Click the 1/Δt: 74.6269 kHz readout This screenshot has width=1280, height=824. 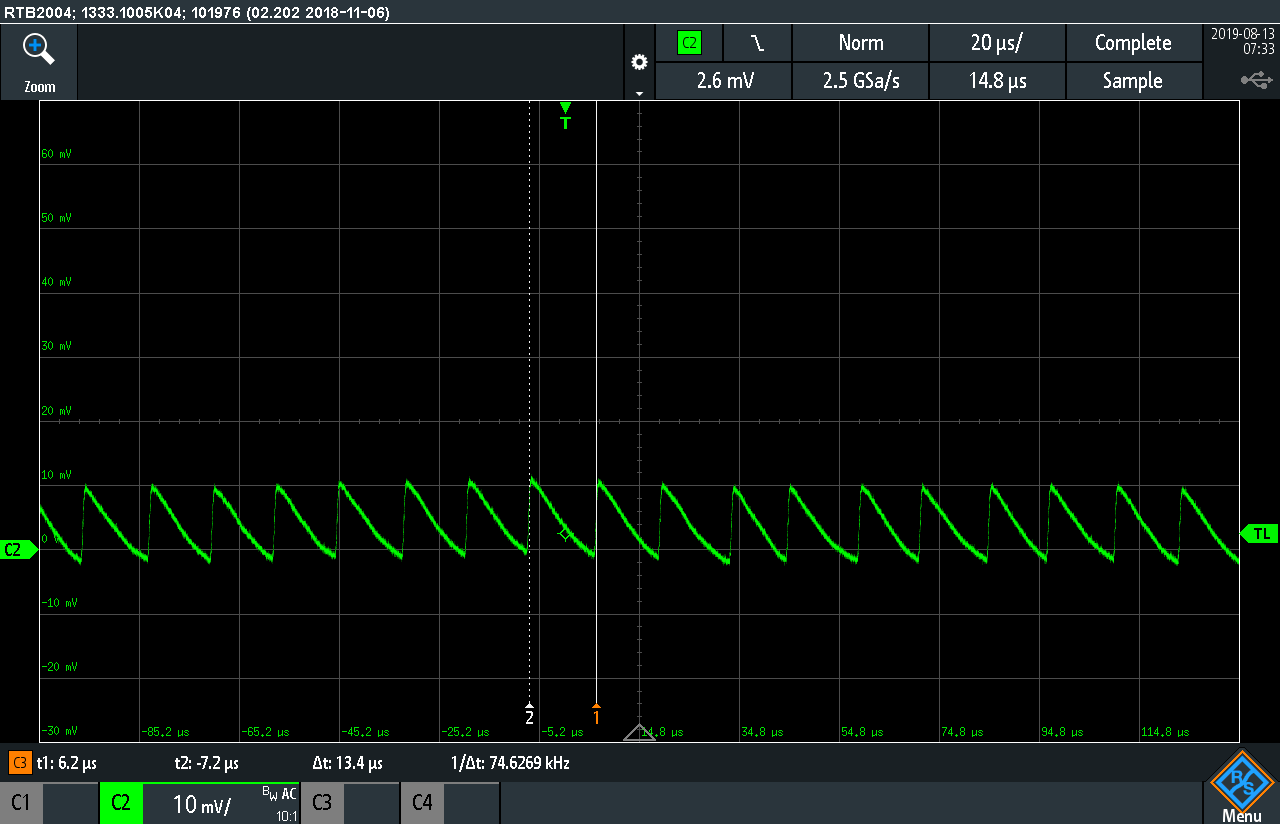pos(510,763)
